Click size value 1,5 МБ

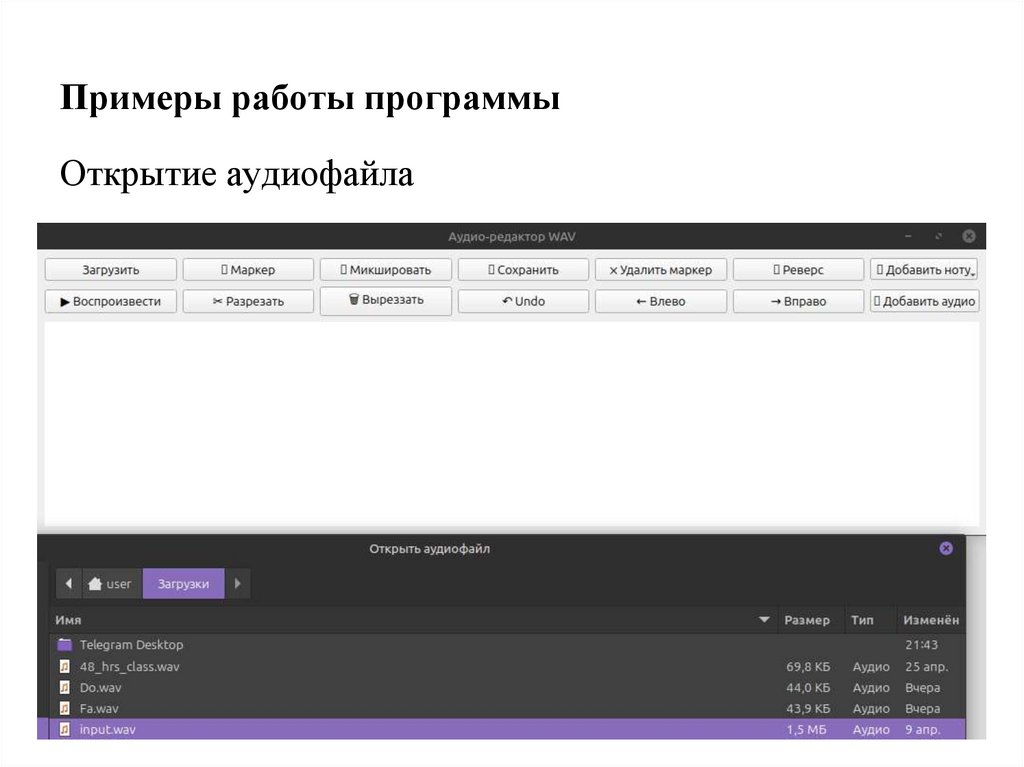click(x=806, y=729)
